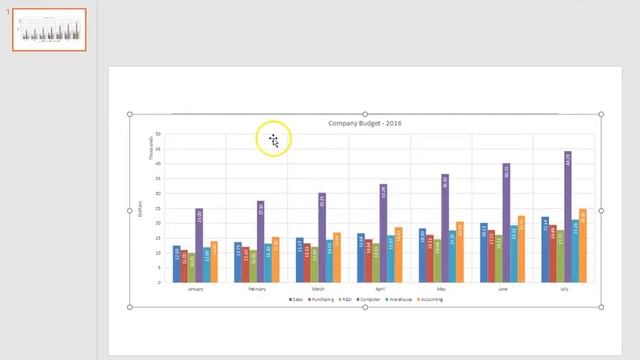
Task: Click the 'January' axis label
Action: (x=195, y=289)
